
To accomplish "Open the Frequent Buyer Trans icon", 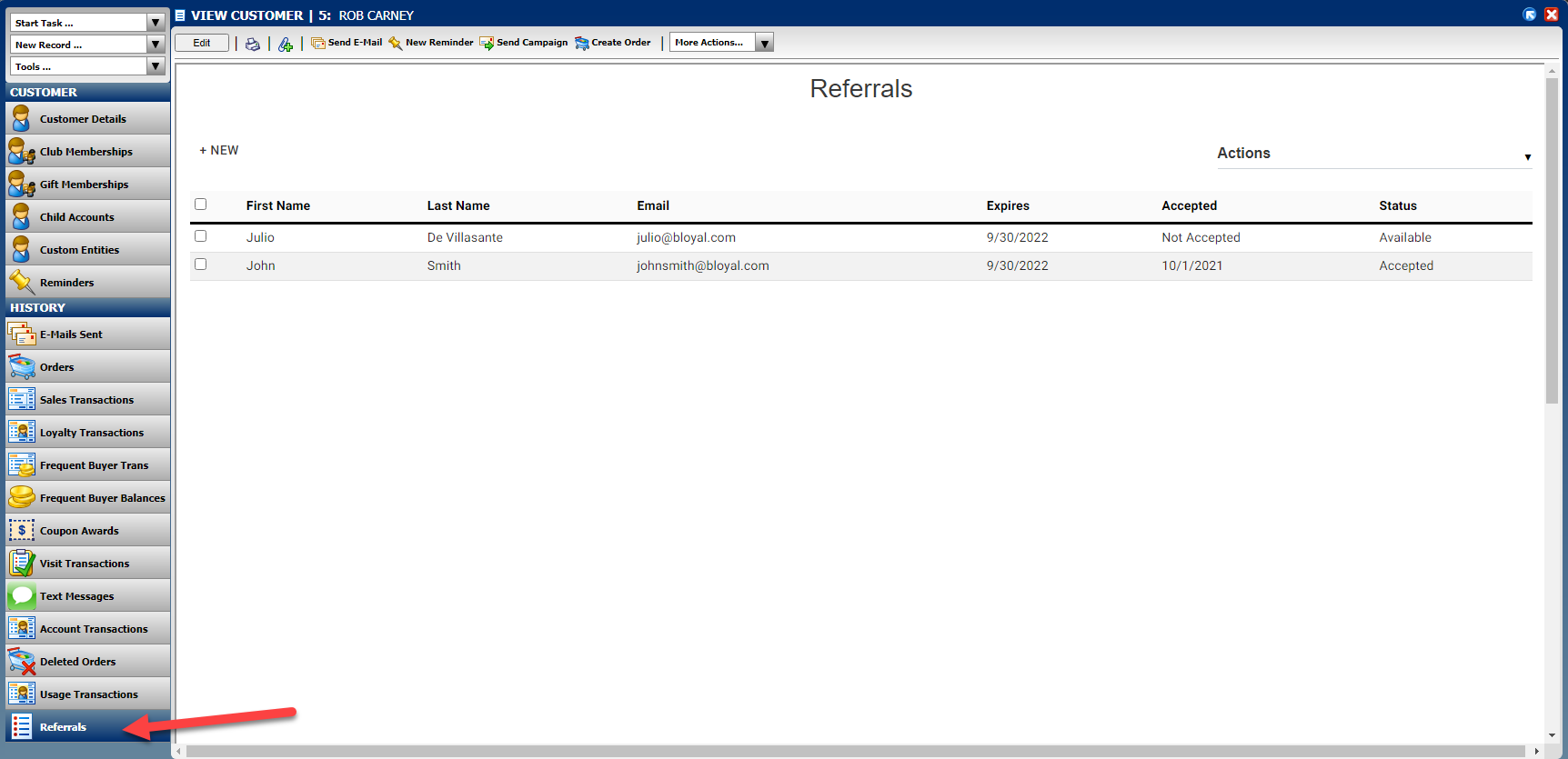I will click(x=21, y=464).
